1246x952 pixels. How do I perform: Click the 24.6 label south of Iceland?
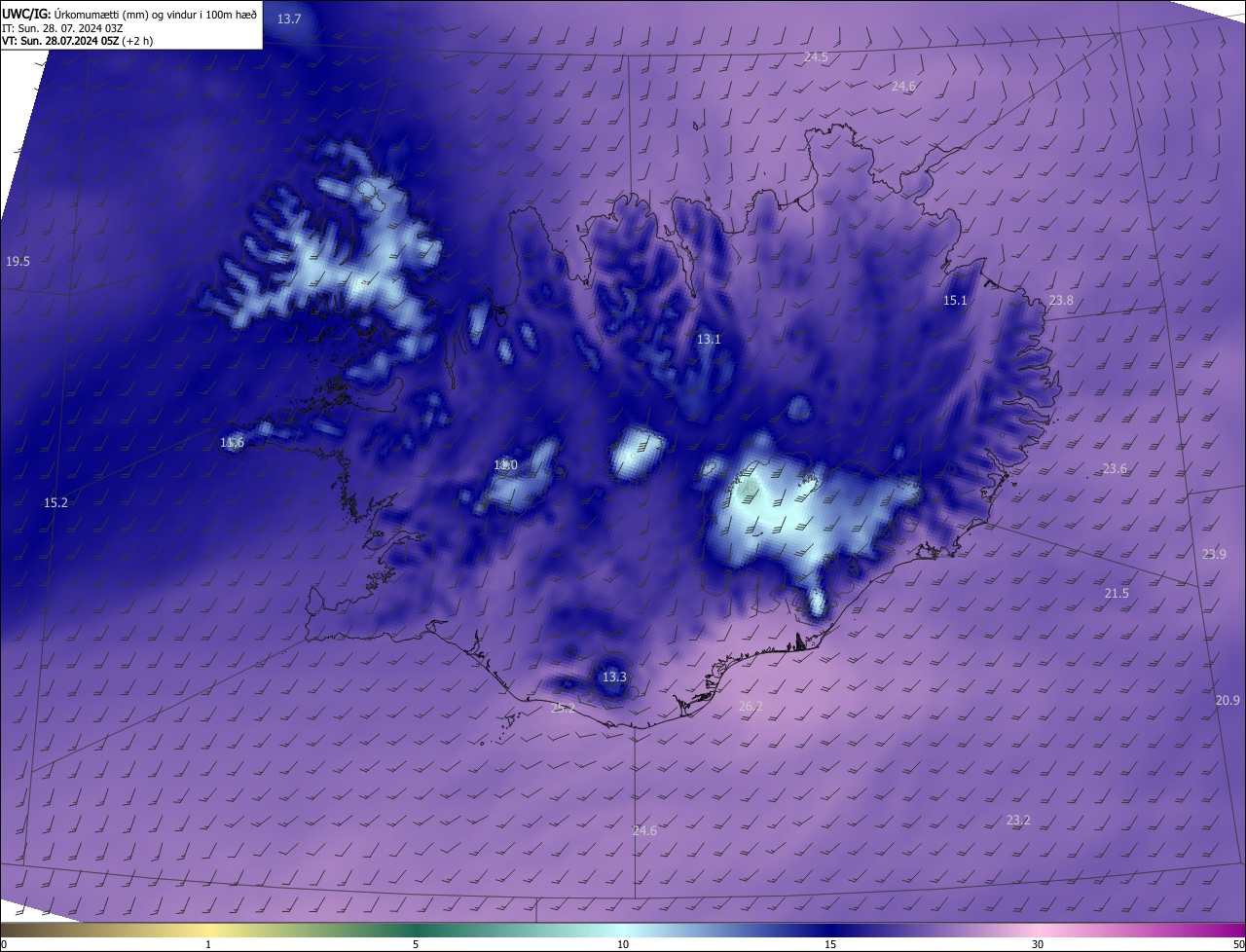coord(644,831)
